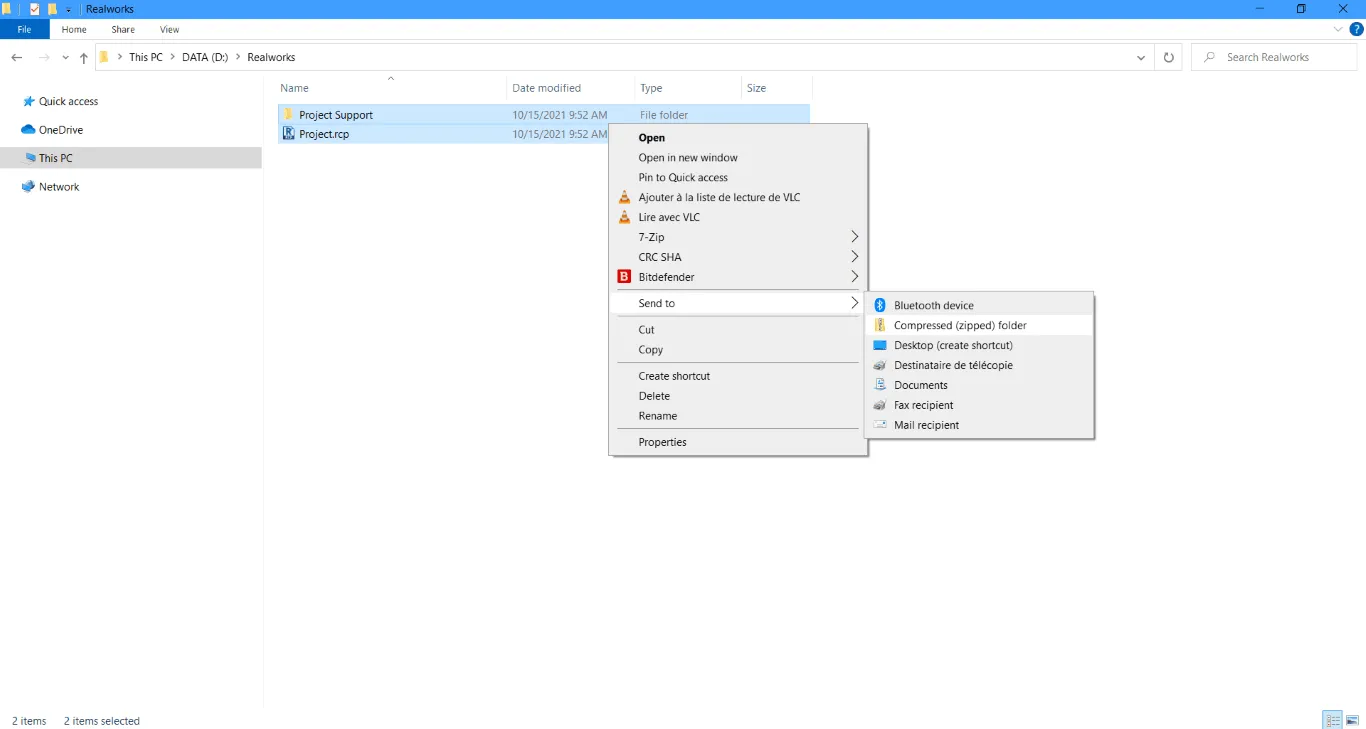Viewport: 1366px width, 729px height.
Task: Click the red Bitdefender B icon
Action: 625,277
